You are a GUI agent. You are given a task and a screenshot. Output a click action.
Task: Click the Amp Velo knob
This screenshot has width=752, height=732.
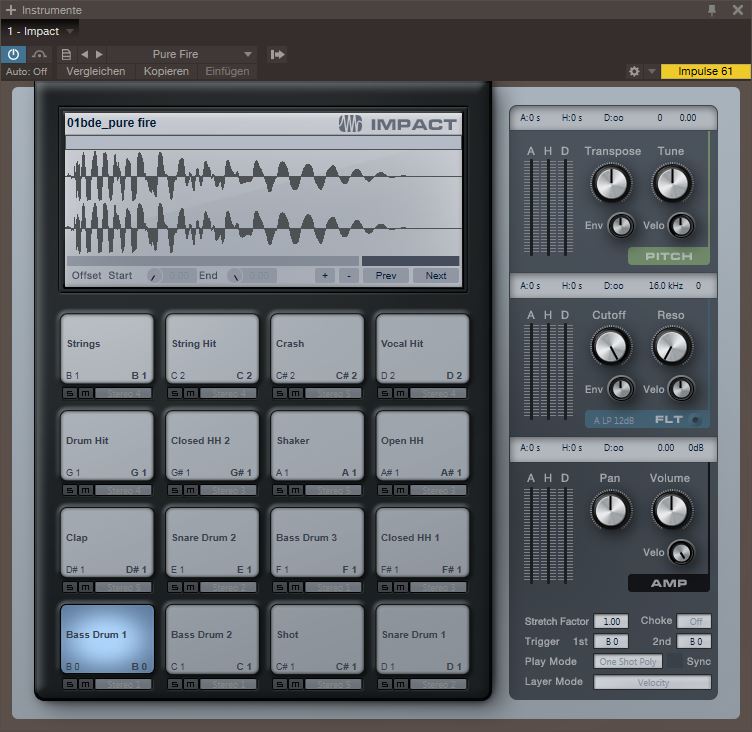click(x=682, y=553)
